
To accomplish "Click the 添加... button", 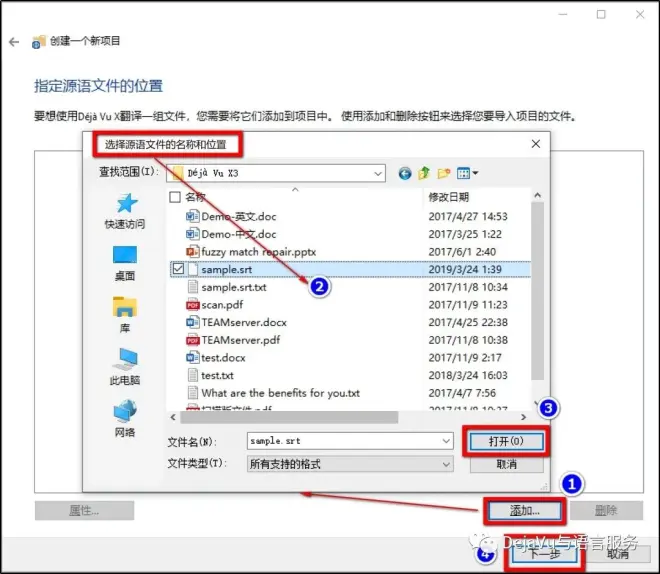I will point(524,511).
